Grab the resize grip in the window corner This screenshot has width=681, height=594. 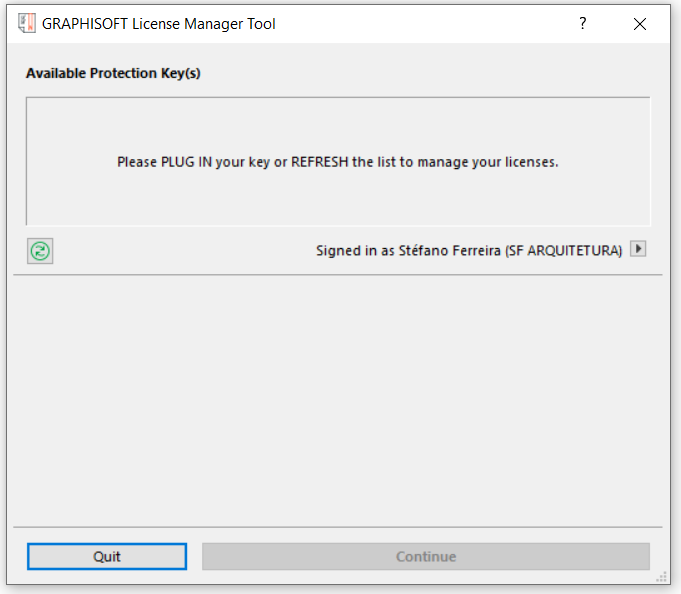(x=661, y=577)
